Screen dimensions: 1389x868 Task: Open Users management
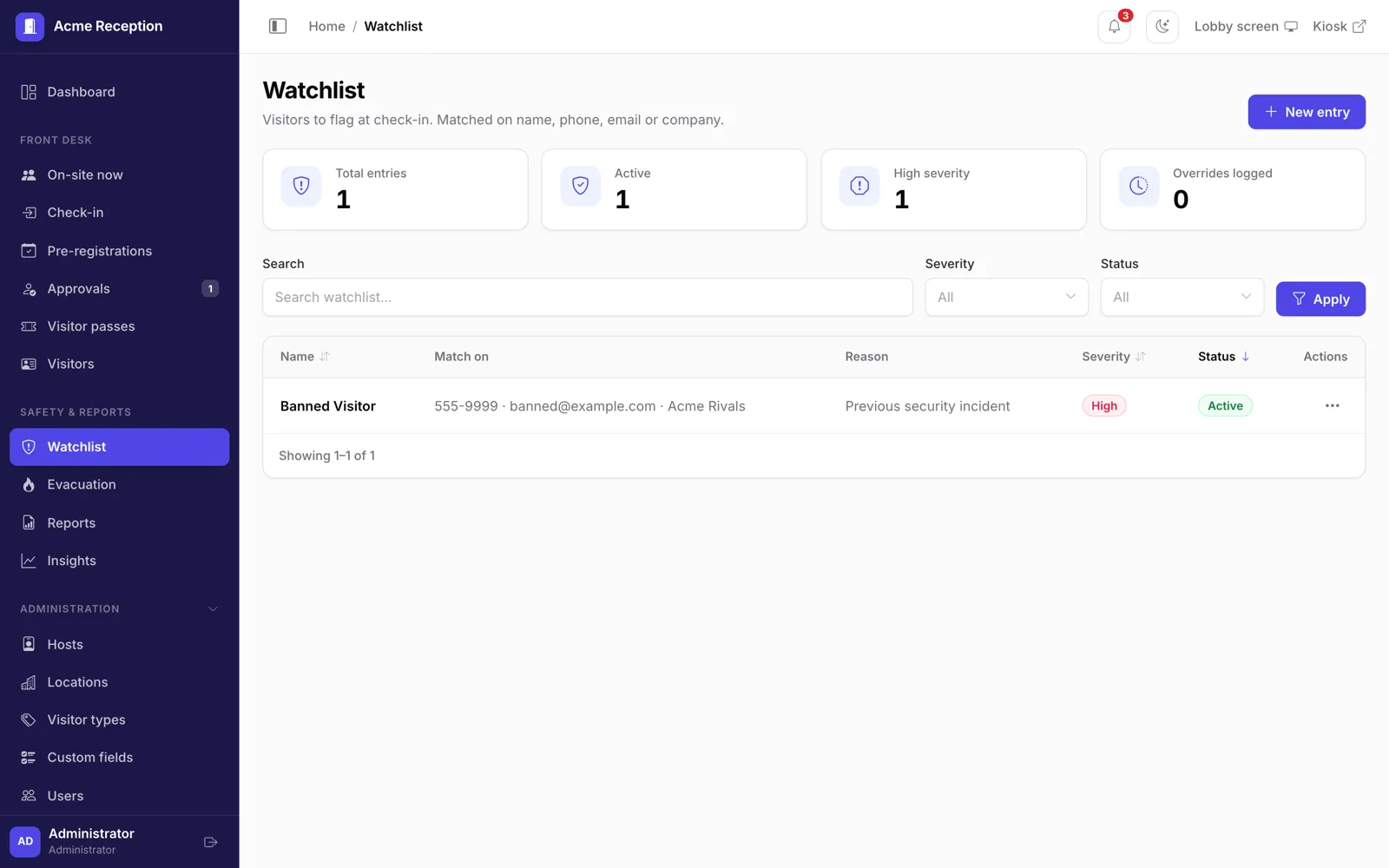pos(119,795)
